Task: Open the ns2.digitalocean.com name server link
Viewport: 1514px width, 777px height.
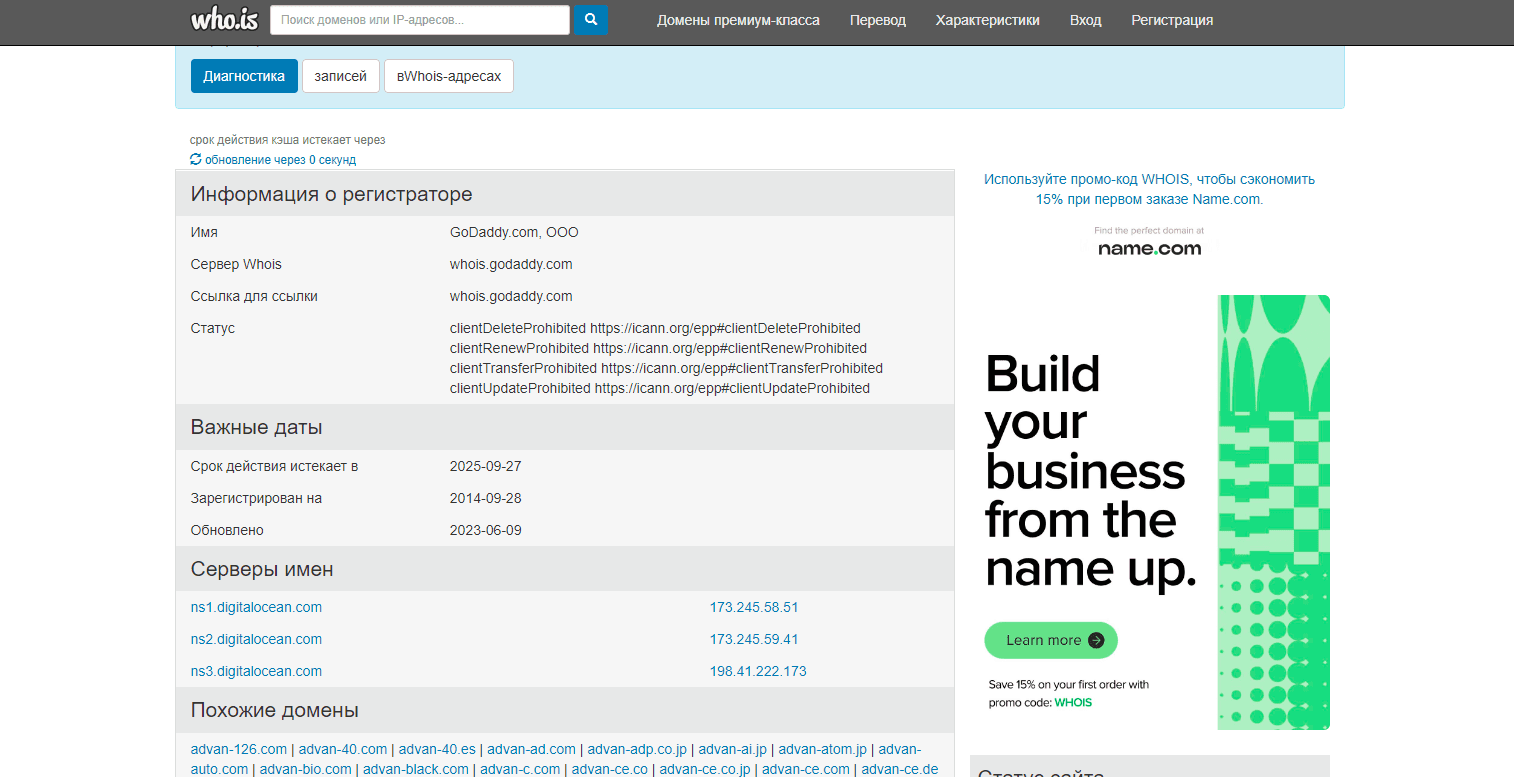Action: point(256,639)
